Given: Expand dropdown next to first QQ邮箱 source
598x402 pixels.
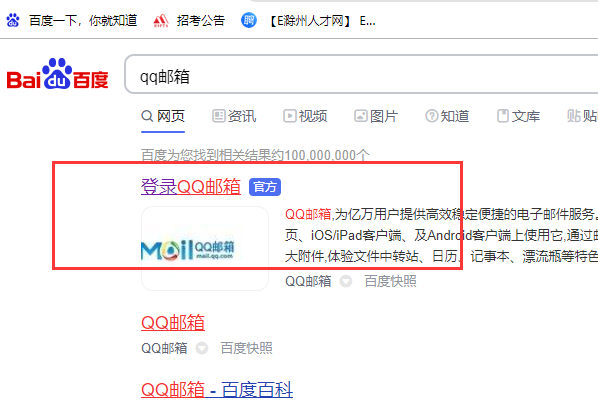Looking at the screenshot, I should pos(346,281).
